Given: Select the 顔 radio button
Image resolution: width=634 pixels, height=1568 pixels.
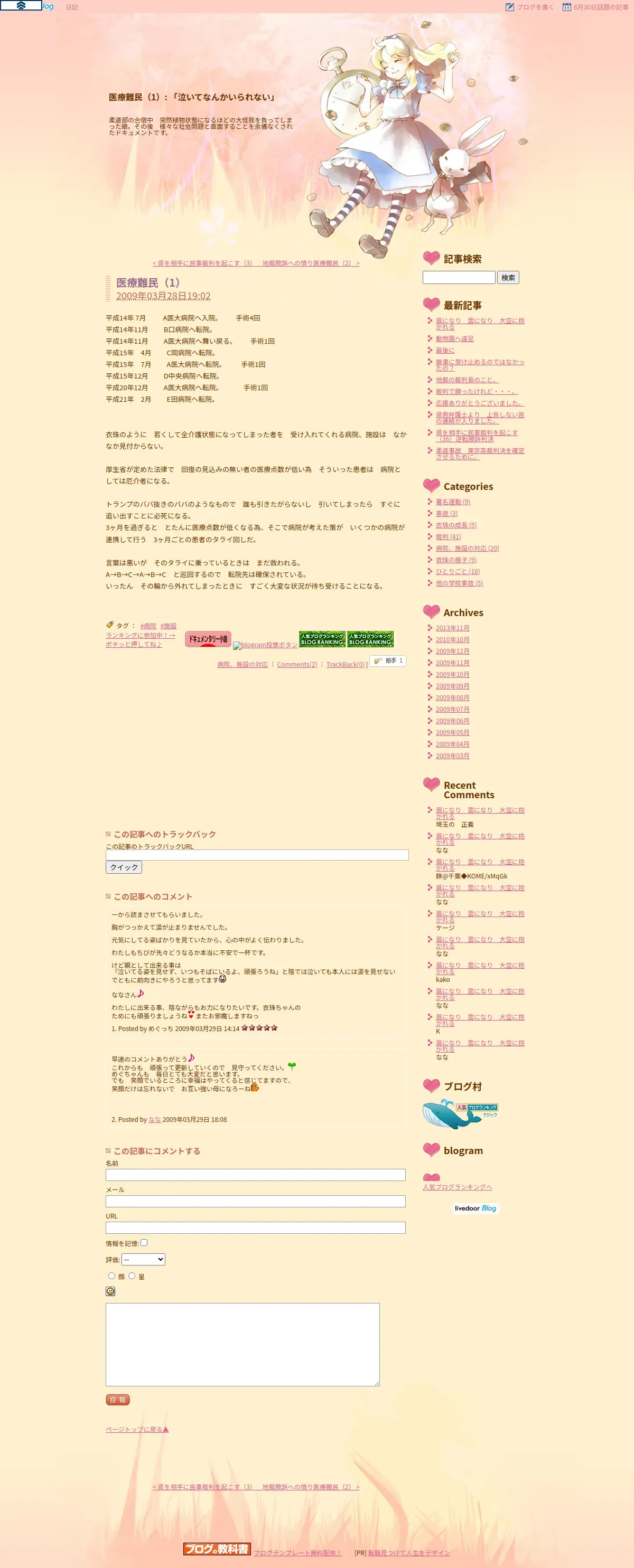Looking at the screenshot, I should (x=111, y=1276).
